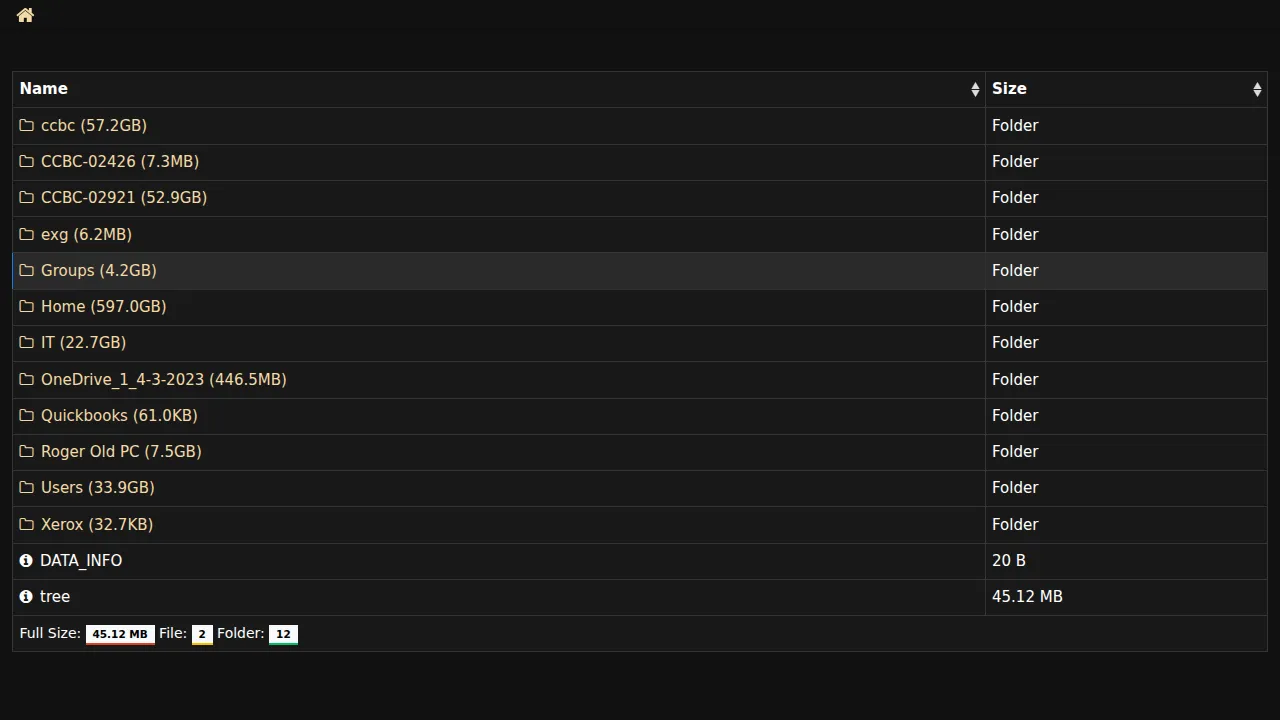Open the Home (597.0GB) folder
Image resolution: width=1280 pixels, height=720 pixels.
103,307
